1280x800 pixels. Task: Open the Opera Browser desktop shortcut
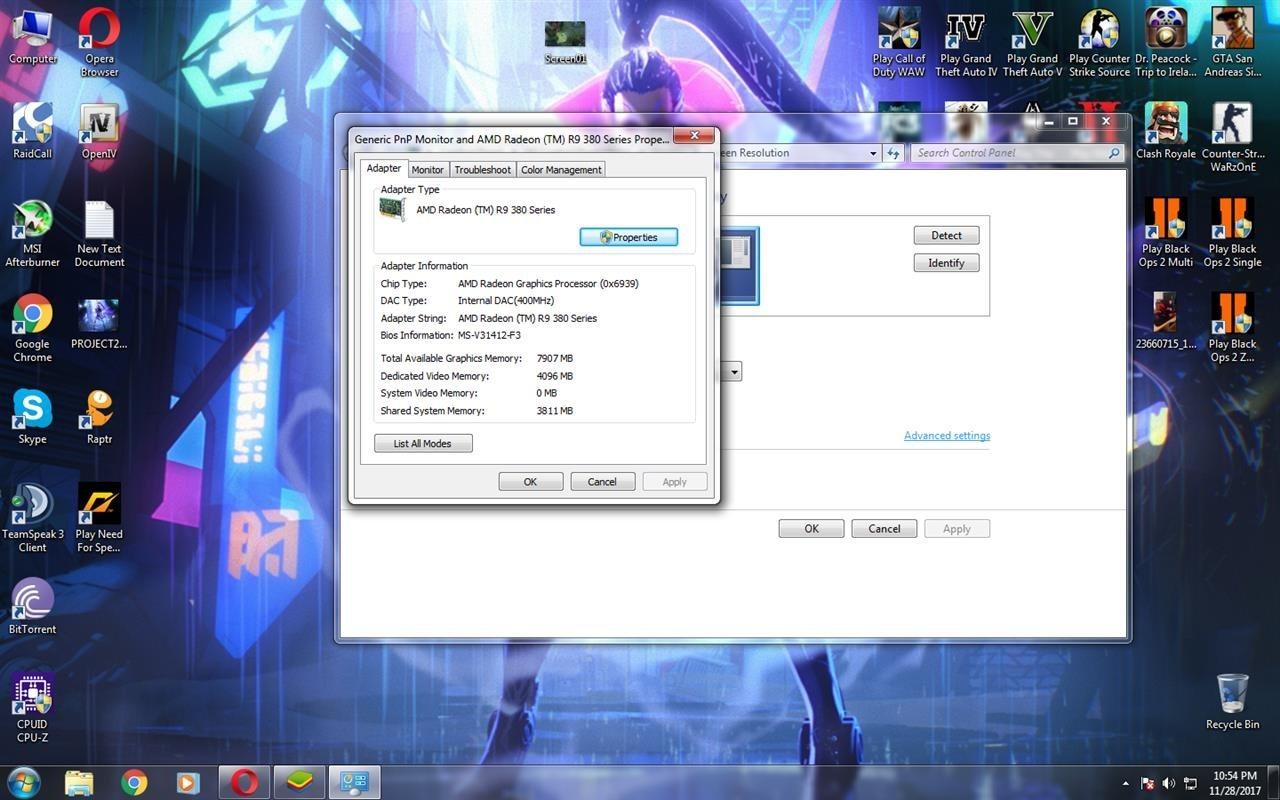tap(99, 41)
